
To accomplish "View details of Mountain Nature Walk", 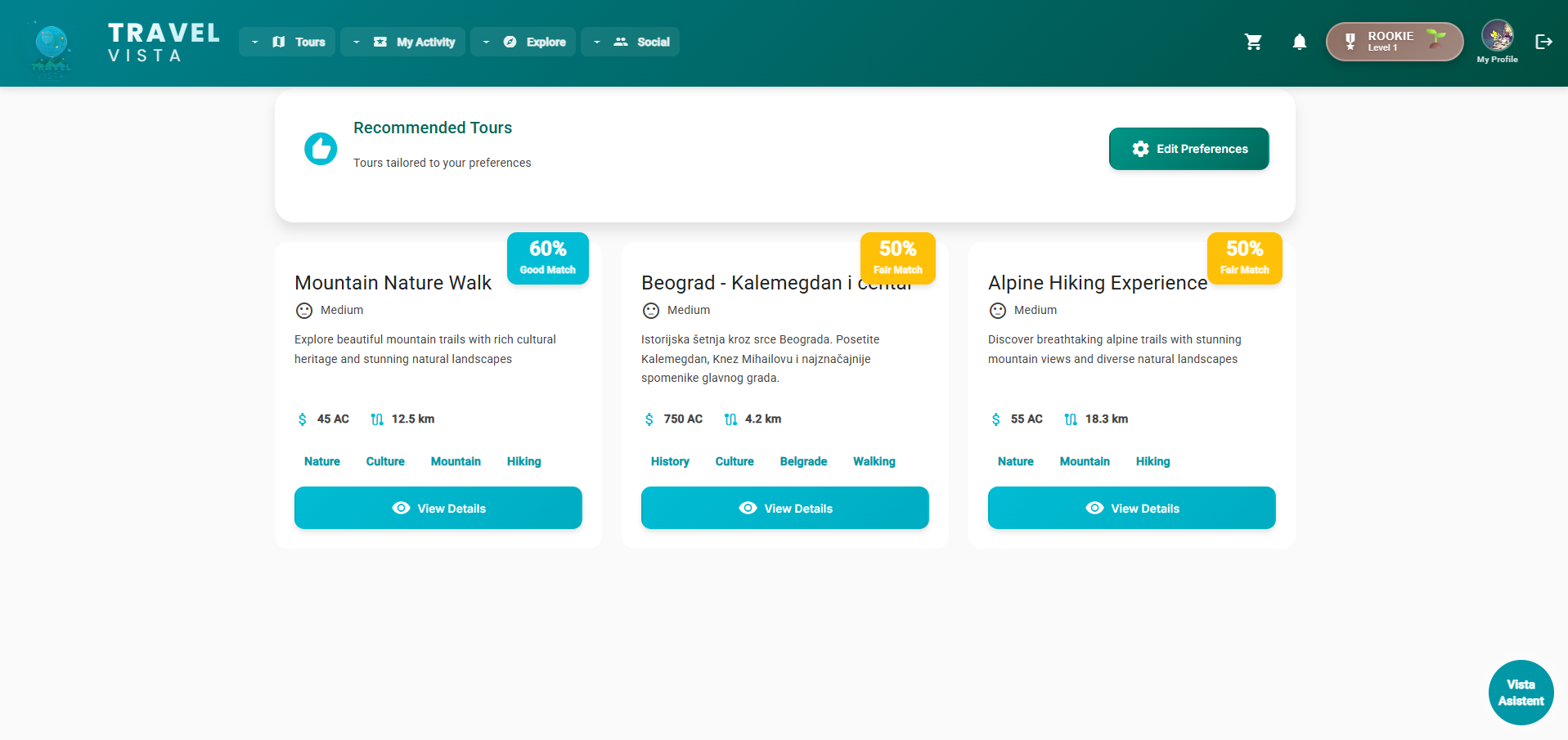I will click(438, 508).
